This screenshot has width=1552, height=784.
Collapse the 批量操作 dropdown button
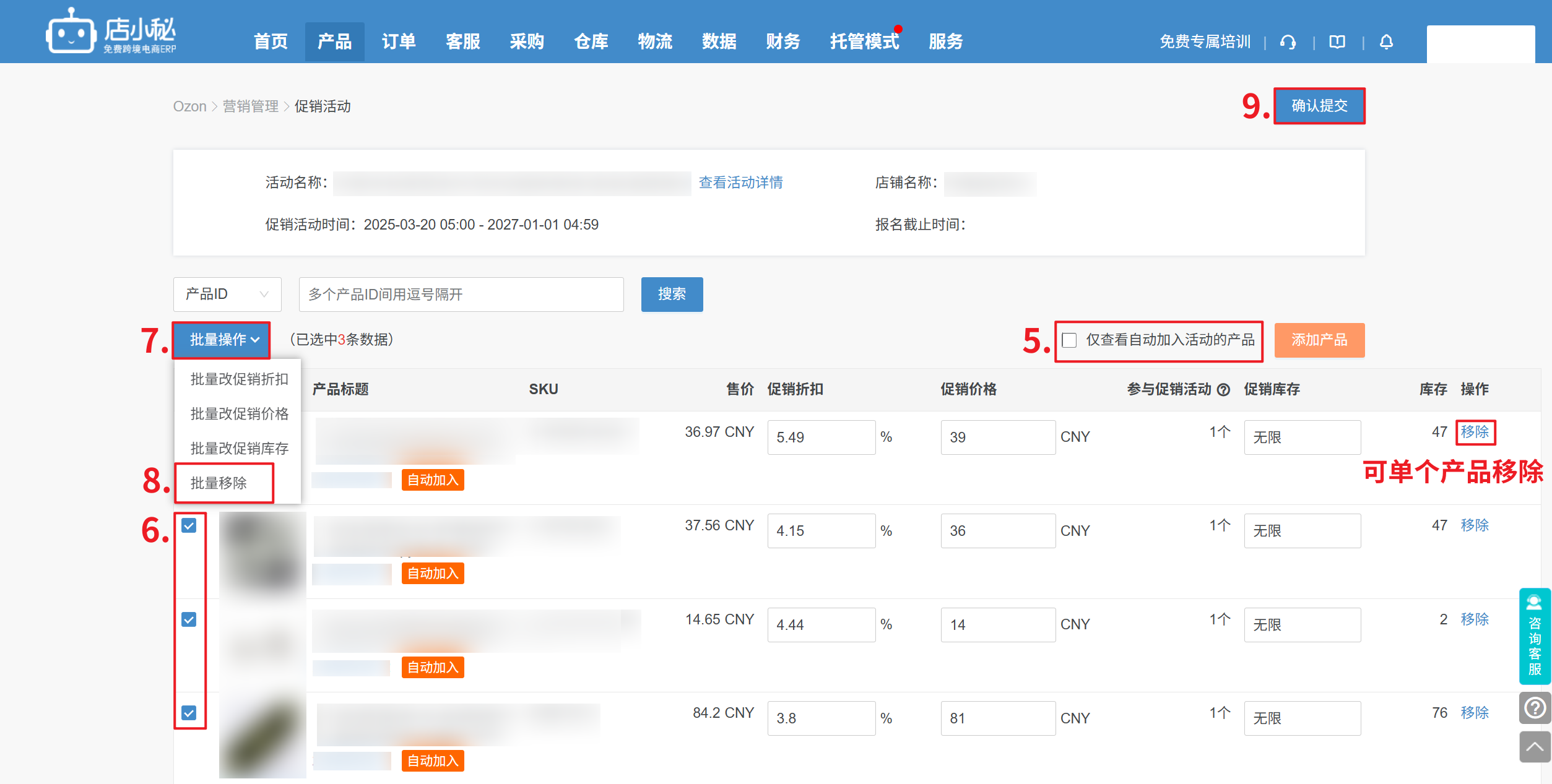pos(222,340)
